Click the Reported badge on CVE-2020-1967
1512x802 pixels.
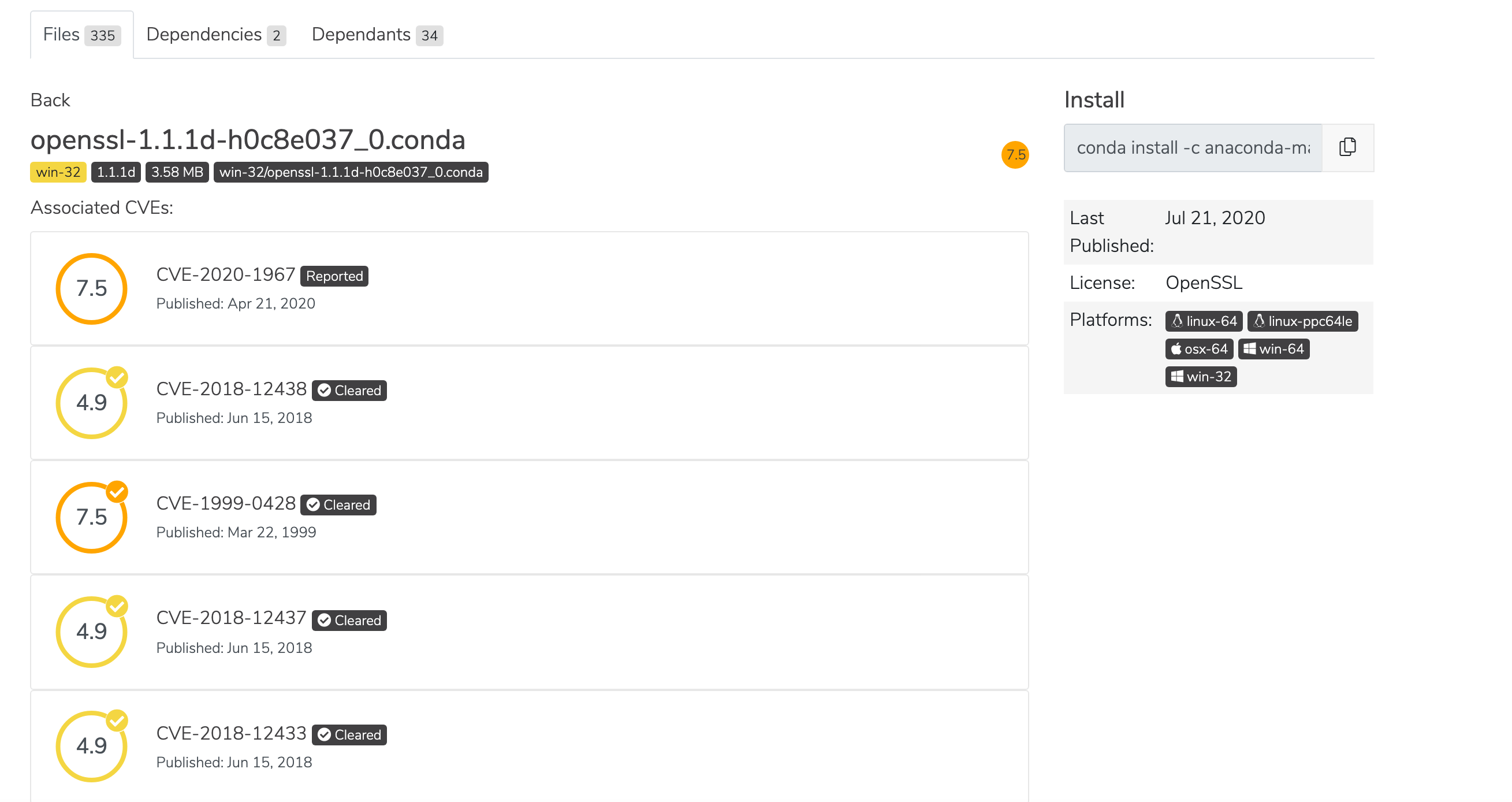334,276
